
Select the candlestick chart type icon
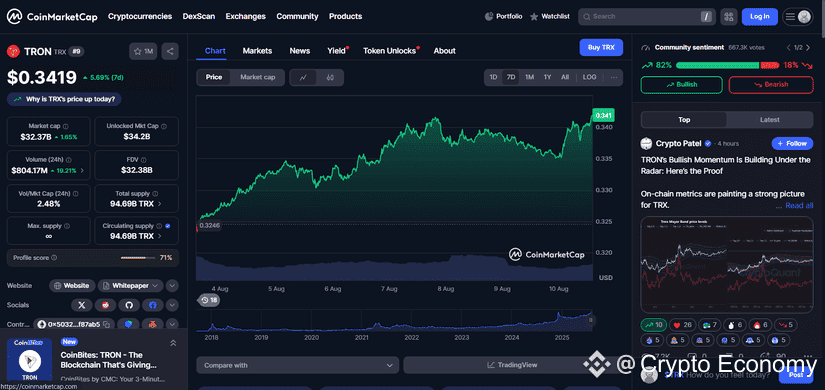(330, 77)
